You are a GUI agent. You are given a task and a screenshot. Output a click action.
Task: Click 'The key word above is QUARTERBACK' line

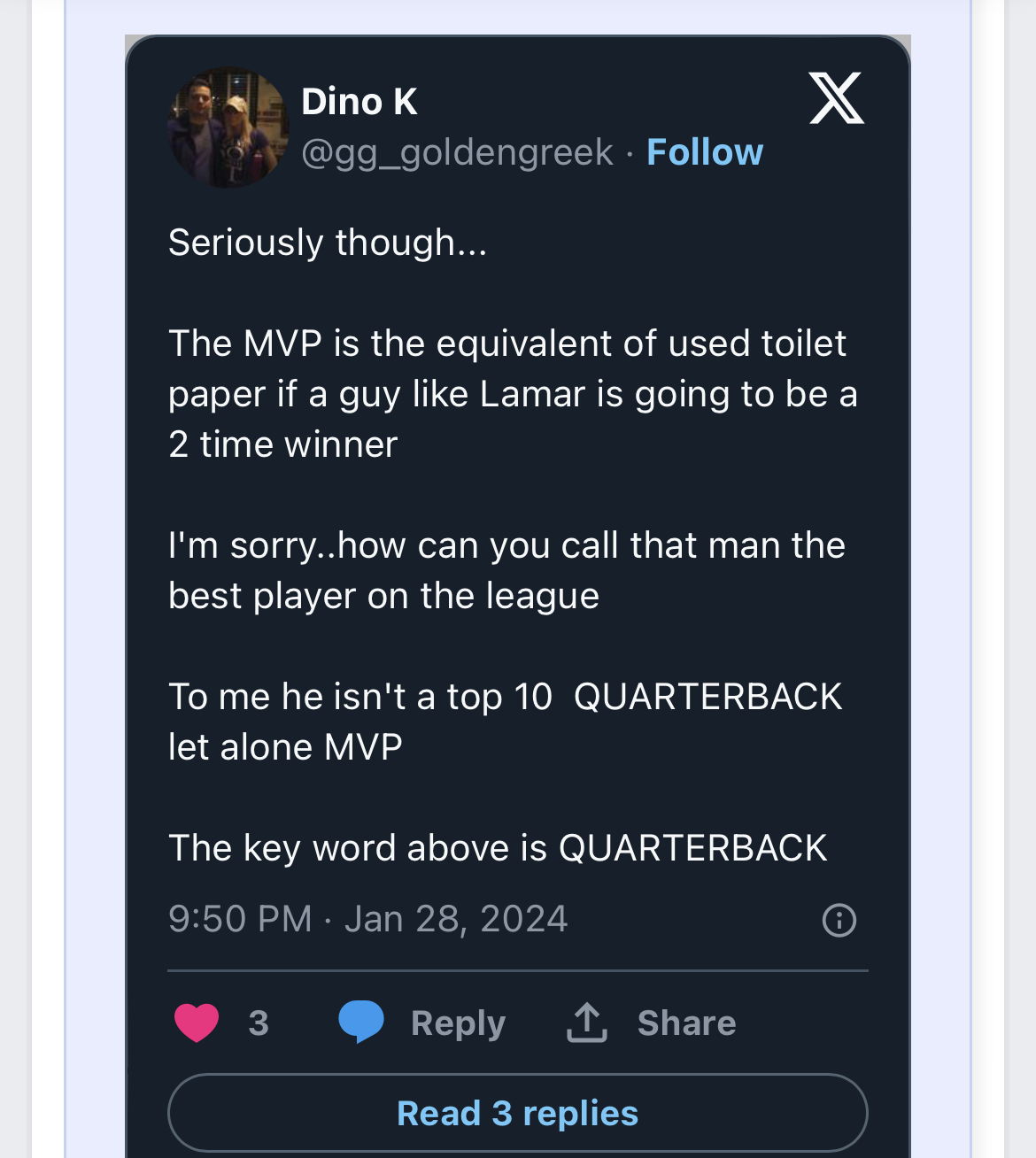coord(498,848)
